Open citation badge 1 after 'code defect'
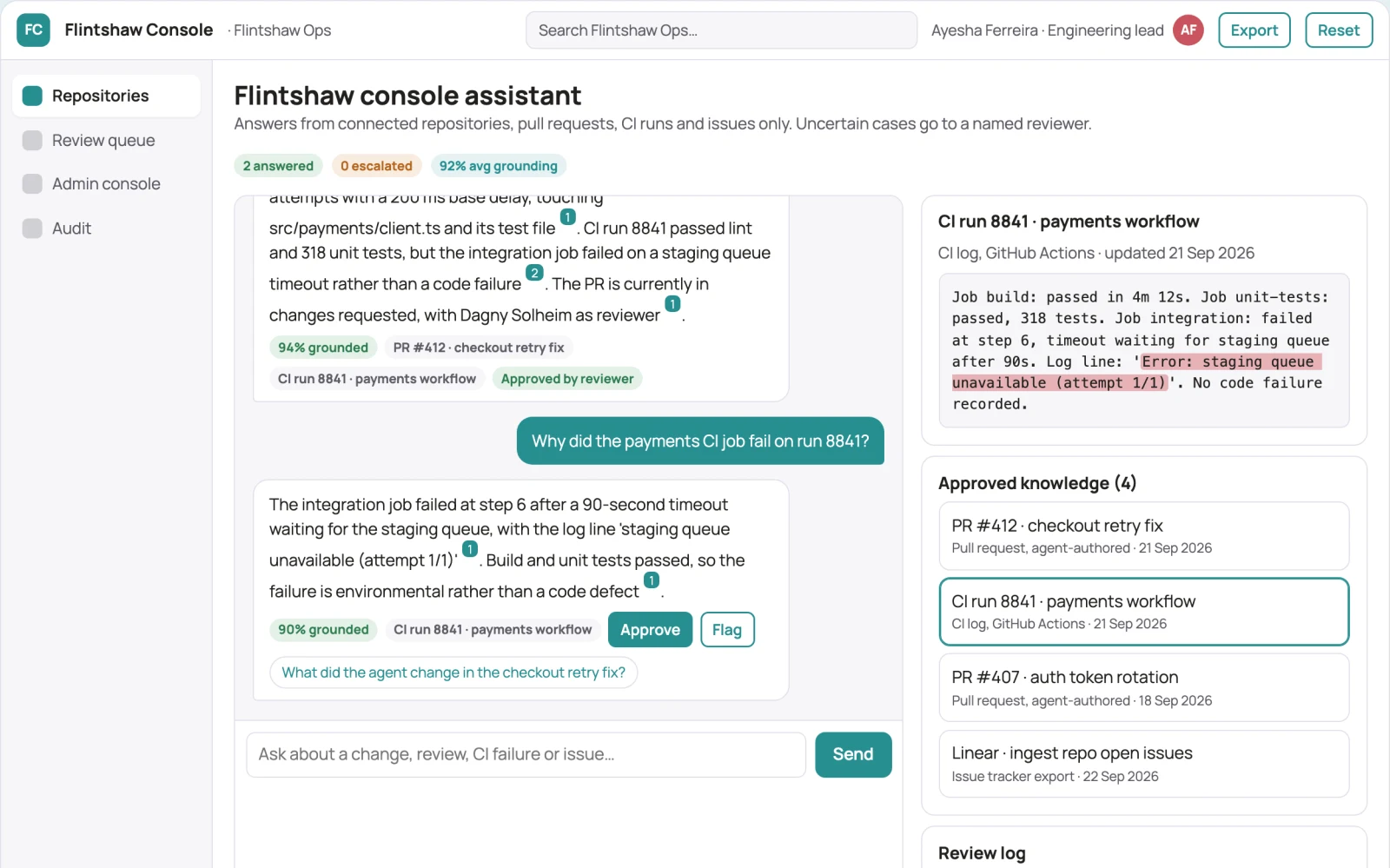This screenshot has width=1390, height=868. pyautogui.click(x=652, y=580)
